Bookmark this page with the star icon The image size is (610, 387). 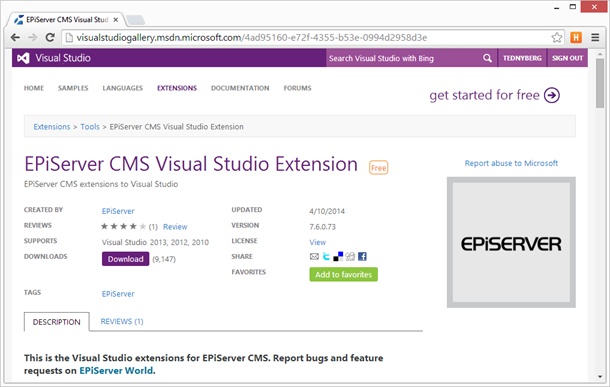(x=556, y=37)
